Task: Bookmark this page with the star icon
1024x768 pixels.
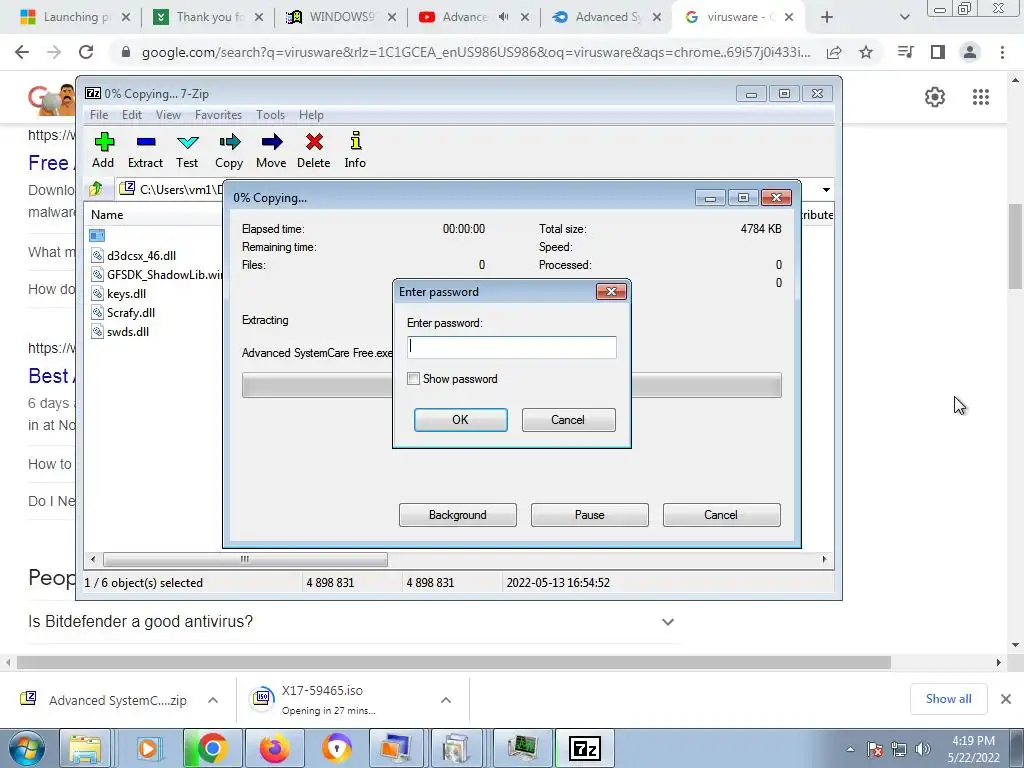Action: [866, 52]
